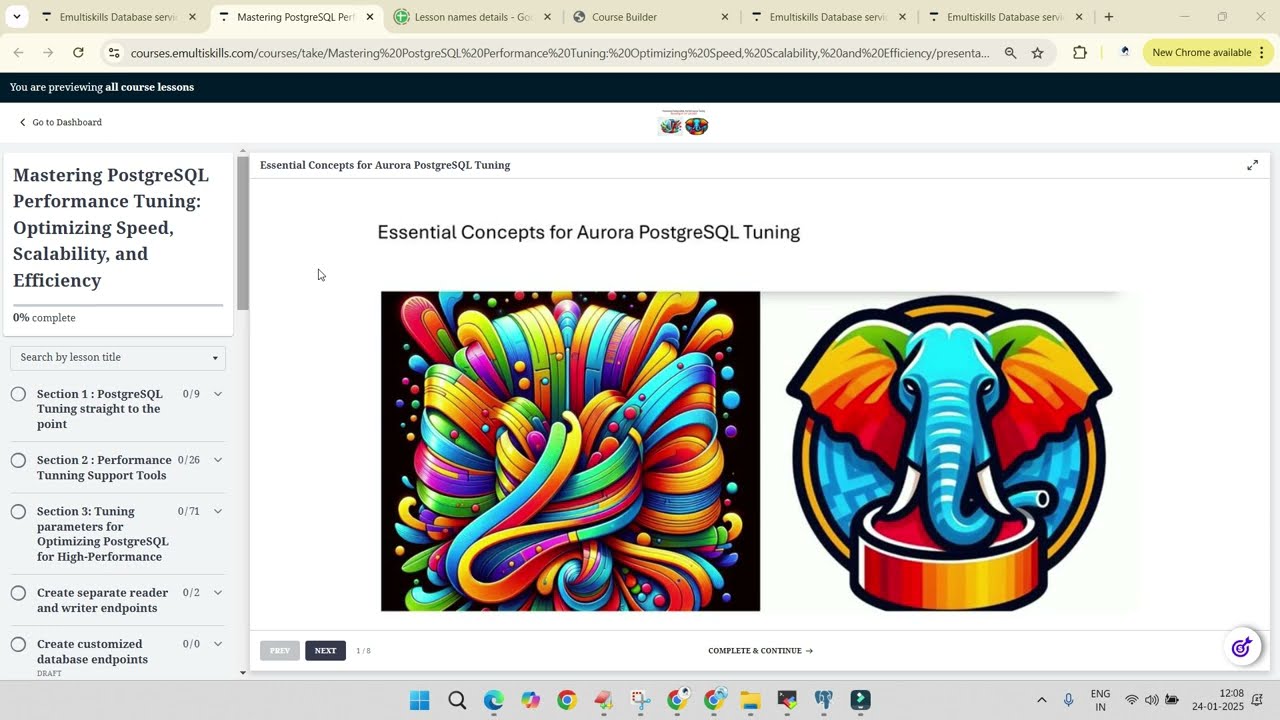Click the abstract colorful ribbons slide image
Screen dimensions: 1280x720
570,451
